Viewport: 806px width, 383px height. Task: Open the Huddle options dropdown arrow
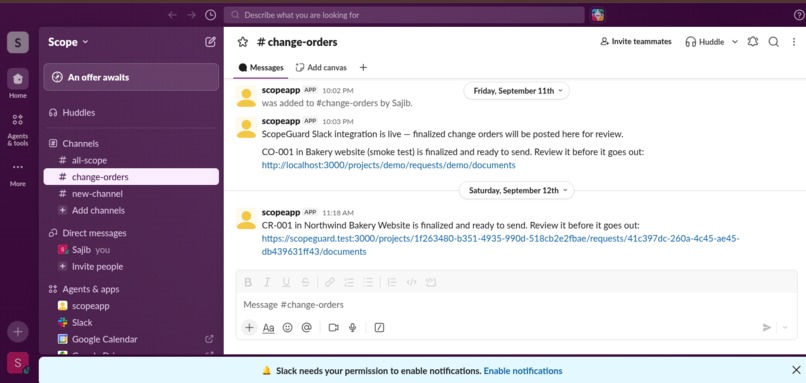pos(735,42)
